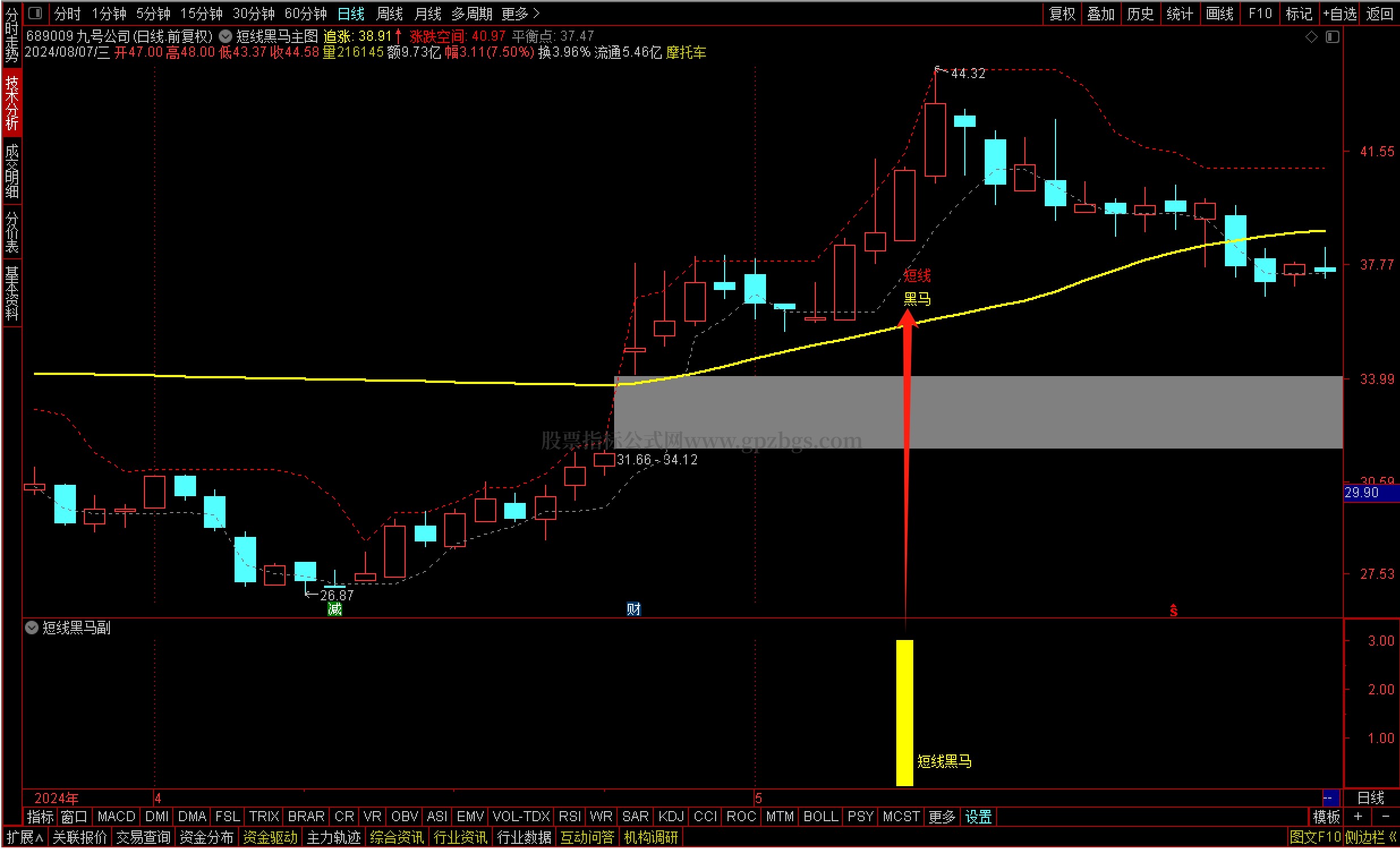The width and height of the screenshot is (1400, 849).
Task: Apply the VOL-TDX indicator
Action: click(x=521, y=817)
